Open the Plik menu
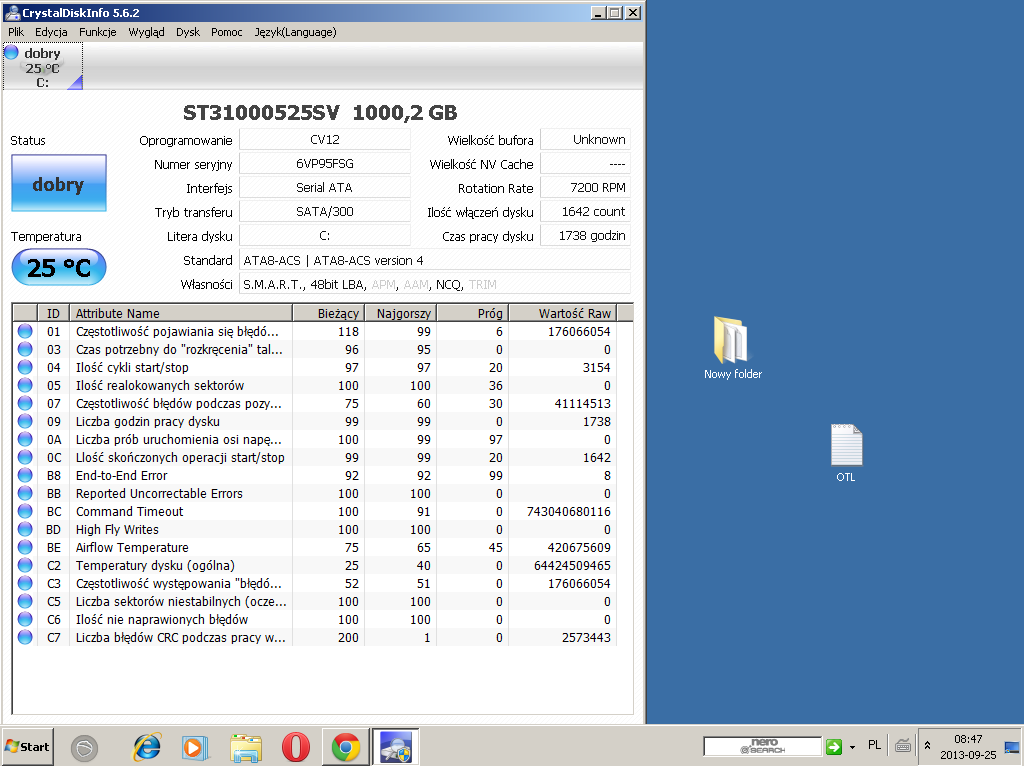 pyautogui.click(x=16, y=32)
